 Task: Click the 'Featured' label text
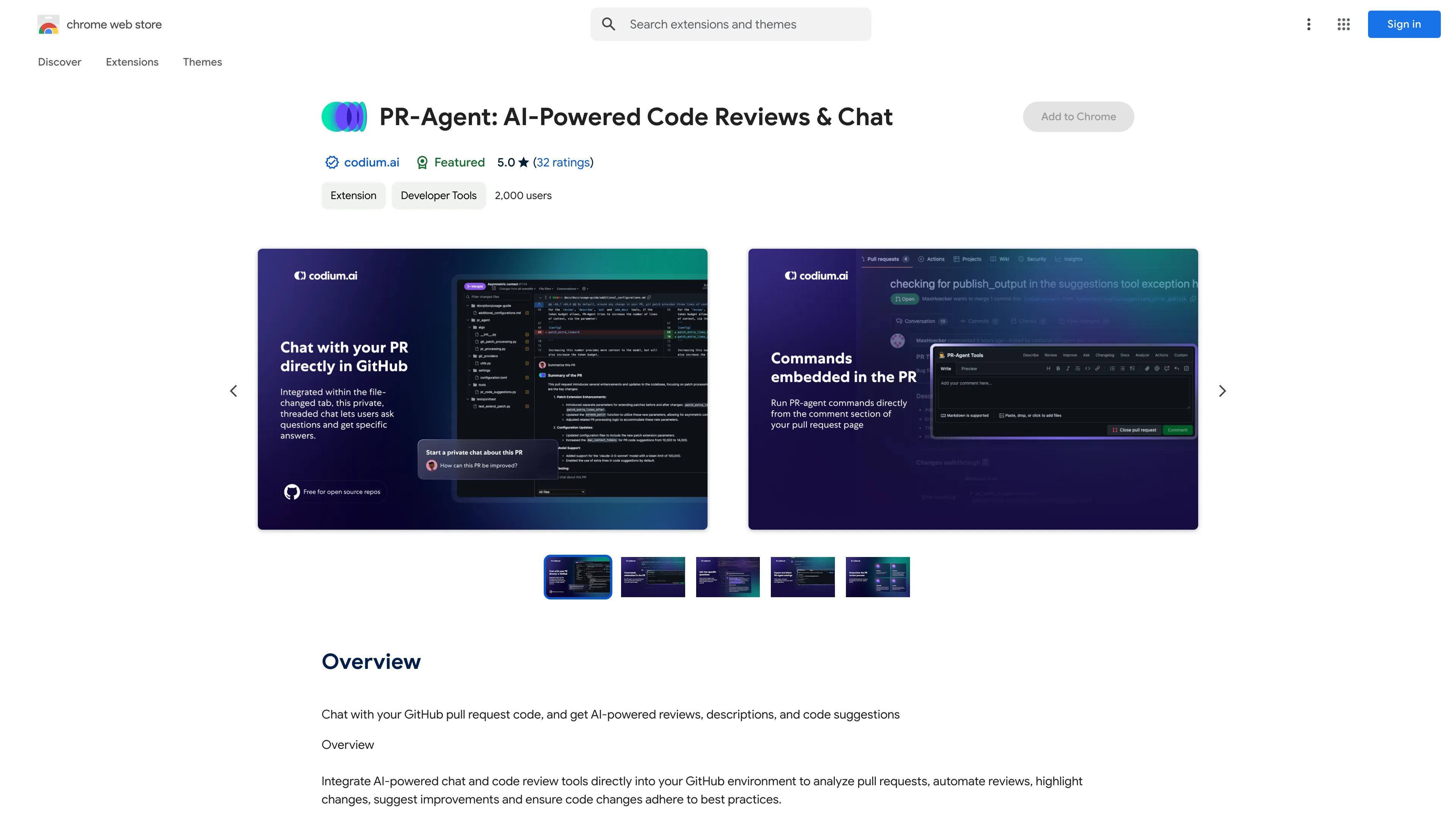pos(460,162)
